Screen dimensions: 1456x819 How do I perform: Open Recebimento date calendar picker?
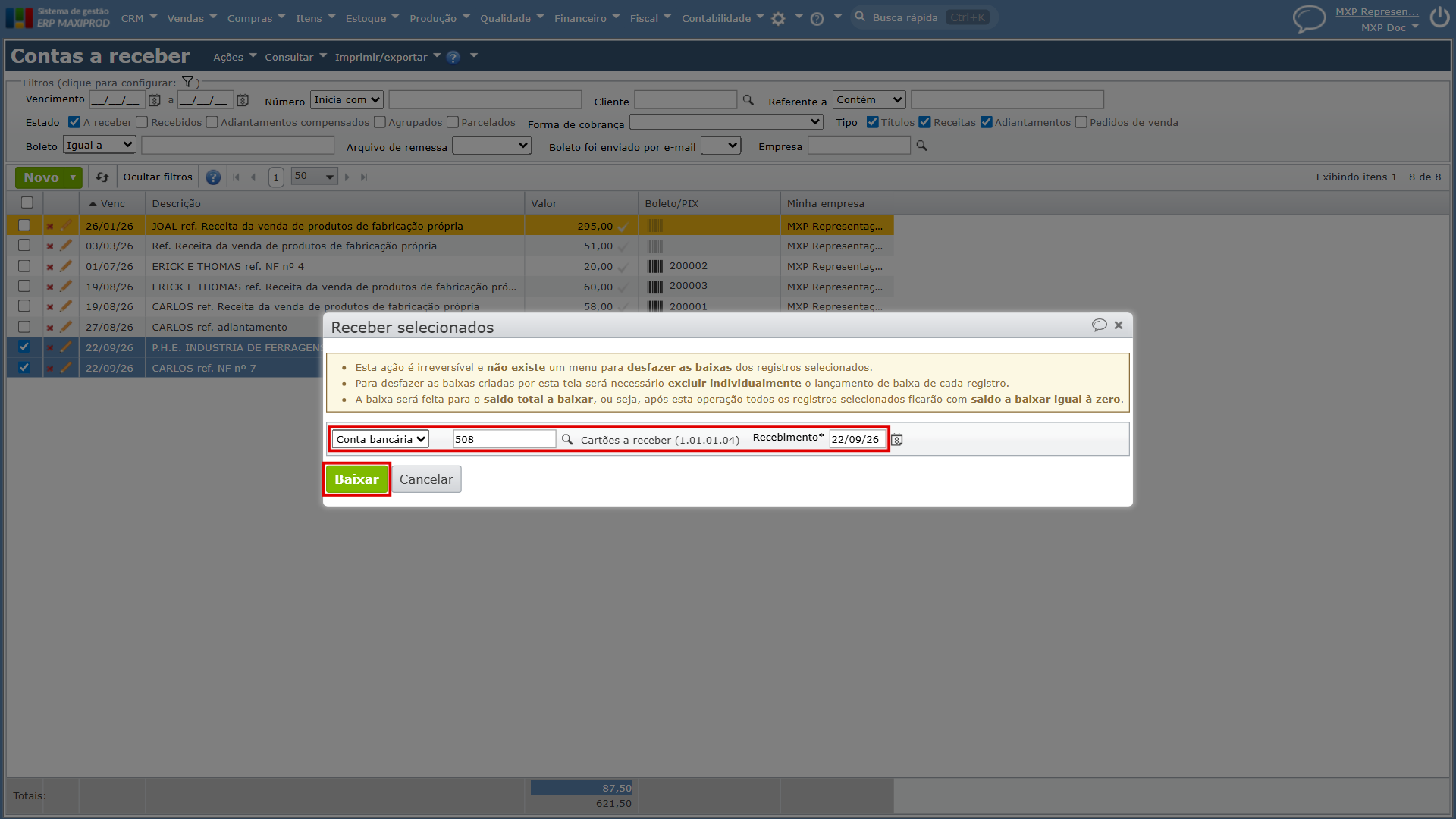(896, 440)
